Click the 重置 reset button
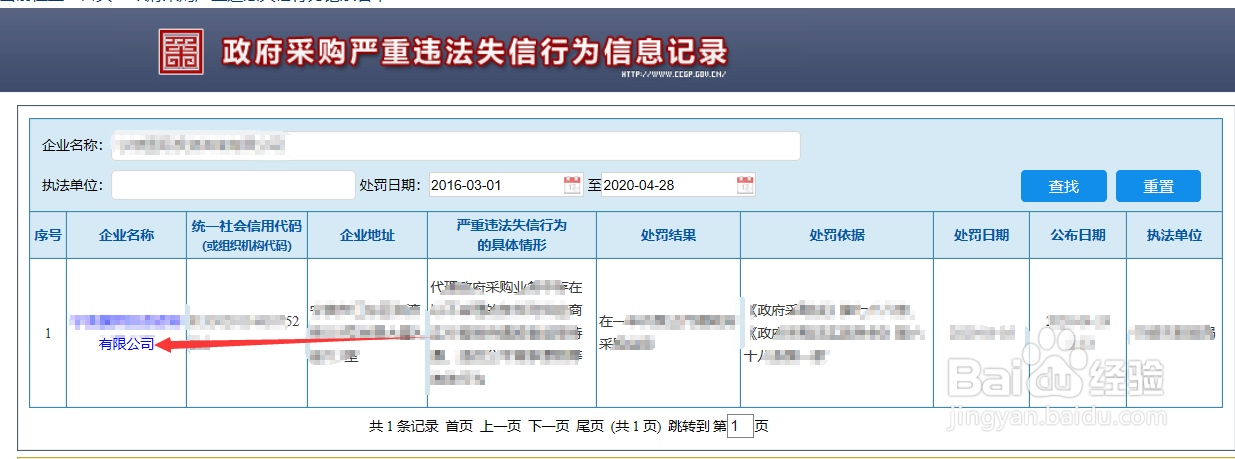The height and width of the screenshot is (459, 1235). [x=1158, y=186]
